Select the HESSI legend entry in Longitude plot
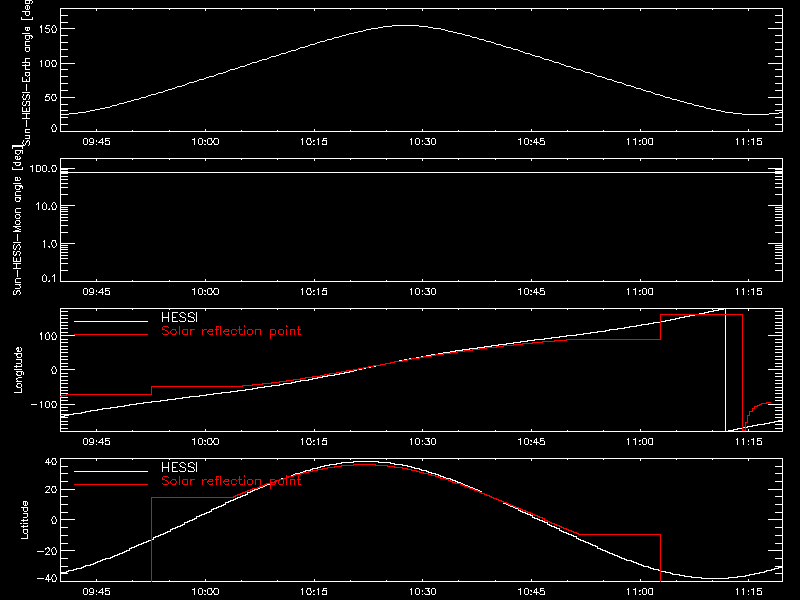This screenshot has width=800, height=600. coord(179,317)
